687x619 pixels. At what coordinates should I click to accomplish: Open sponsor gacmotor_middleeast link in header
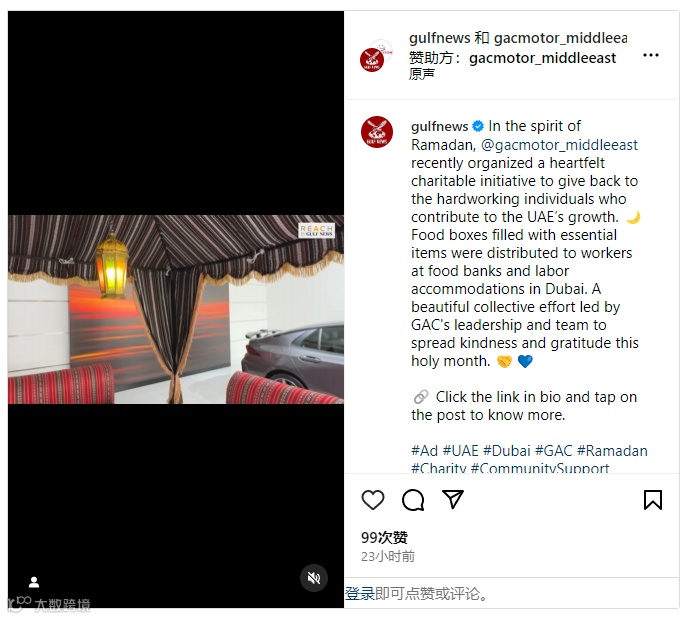542,58
